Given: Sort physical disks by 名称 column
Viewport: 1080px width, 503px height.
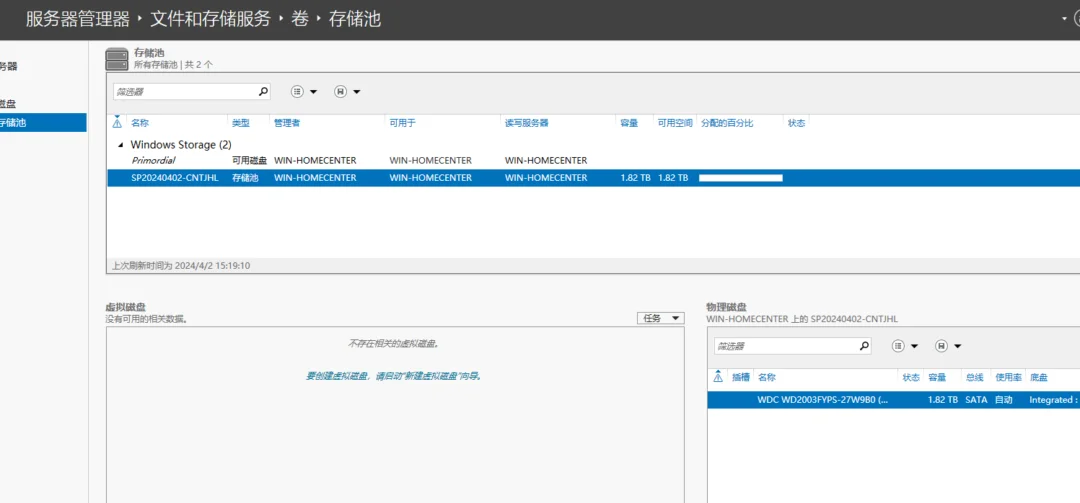Looking at the screenshot, I should (767, 378).
